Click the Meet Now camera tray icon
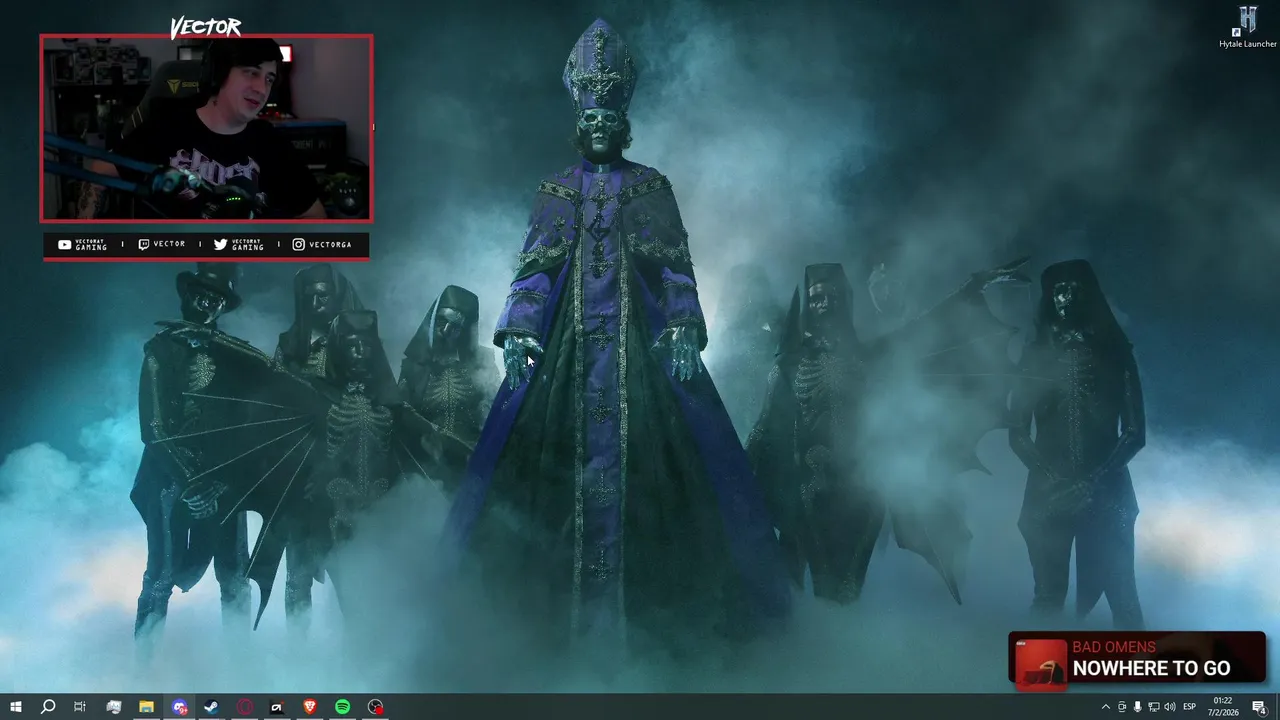Viewport: 1280px width, 720px height. [x=1121, y=707]
